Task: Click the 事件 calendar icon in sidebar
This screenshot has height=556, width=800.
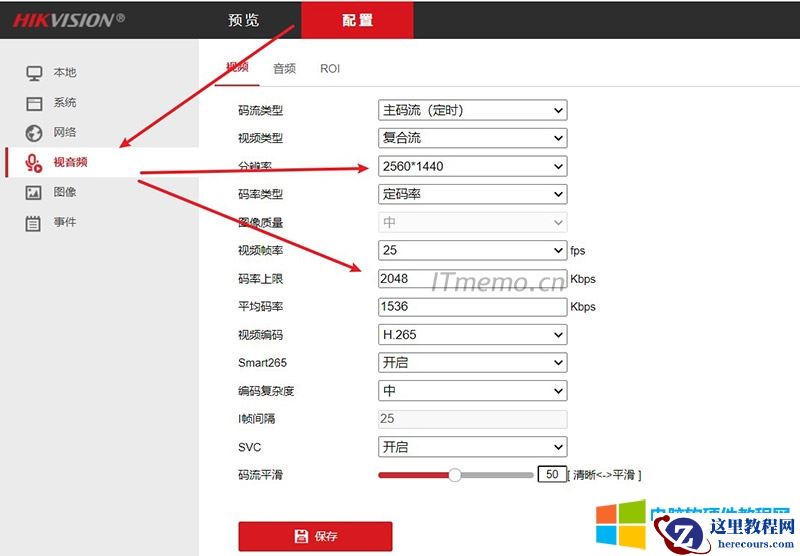Action: [33, 223]
